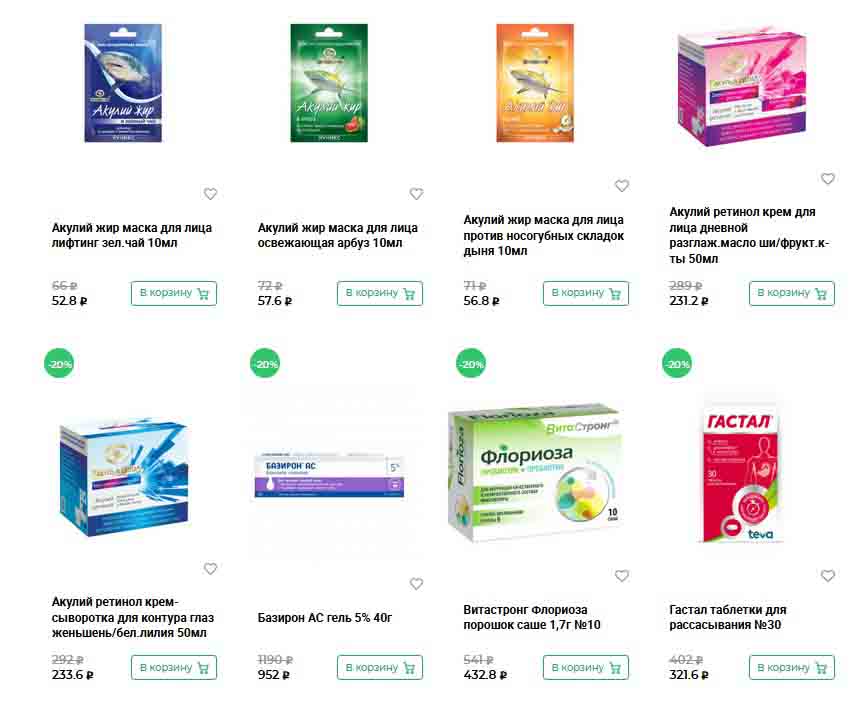Add Акулий ретинол day cream to cart
This screenshot has width=852, height=717.
(792, 293)
